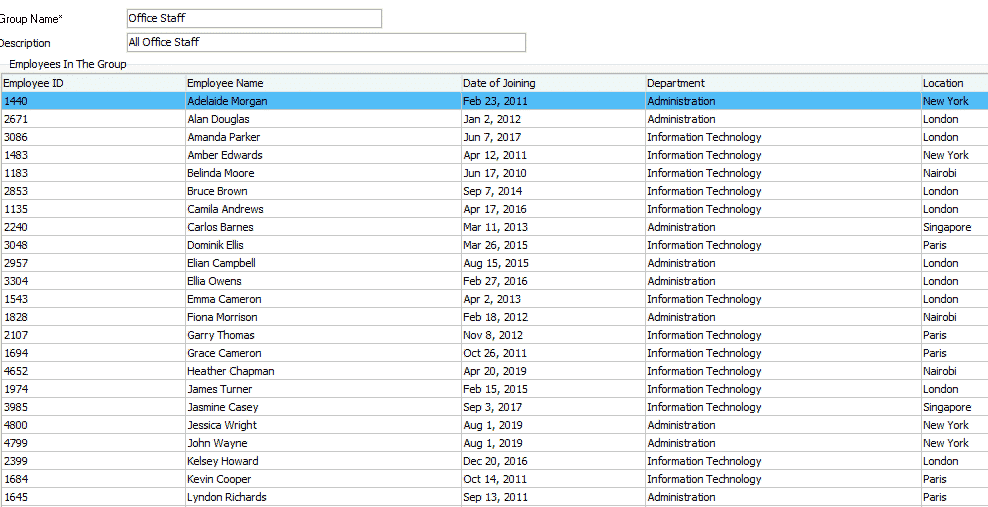Image resolution: width=988 pixels, height=507 pixels.
Task: Click employee ID 4800 cell
Action: (93, 425)
